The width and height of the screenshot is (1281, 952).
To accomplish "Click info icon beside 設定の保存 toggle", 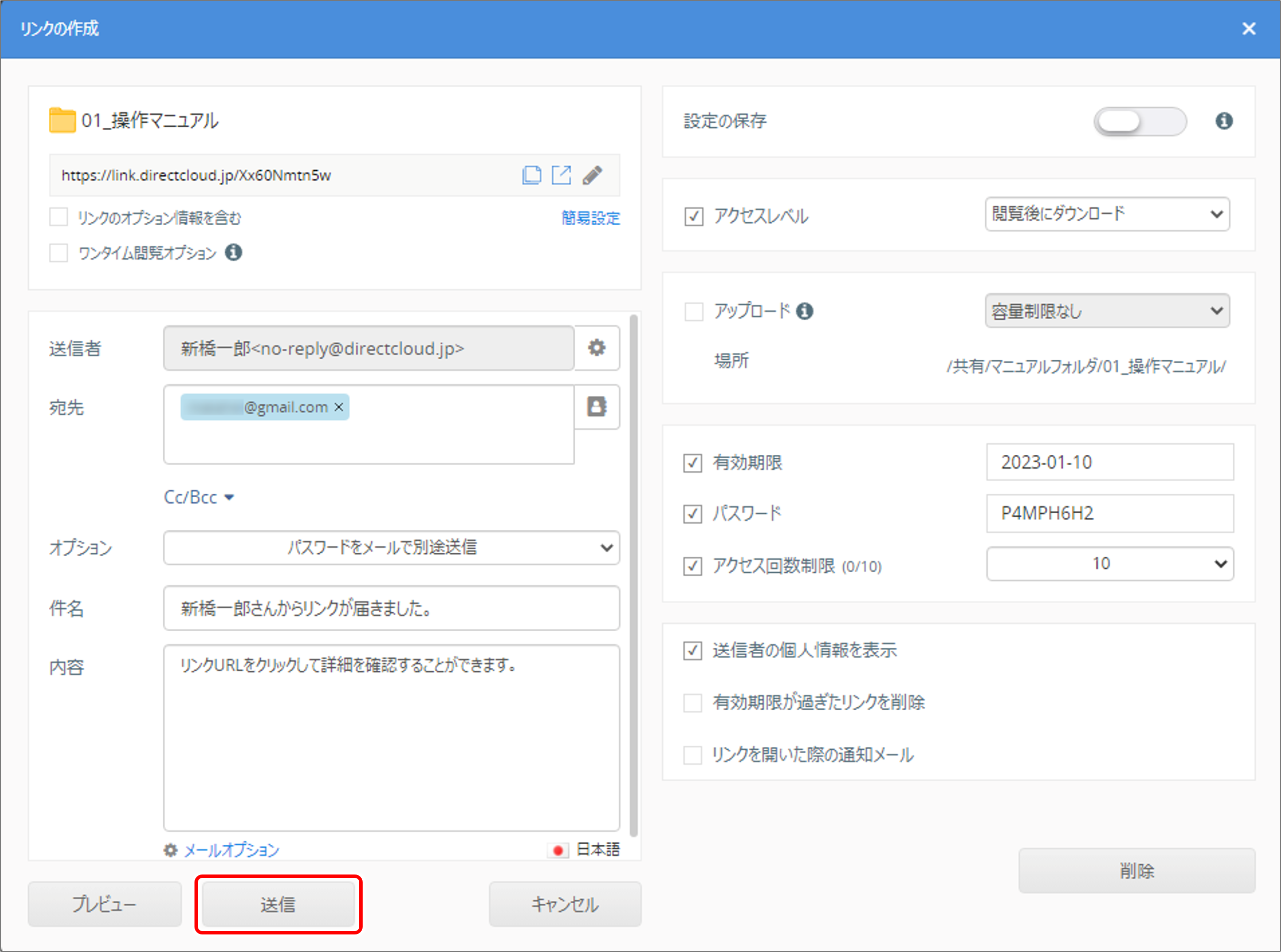I will pyautogui.click(x=1224, y=121).
